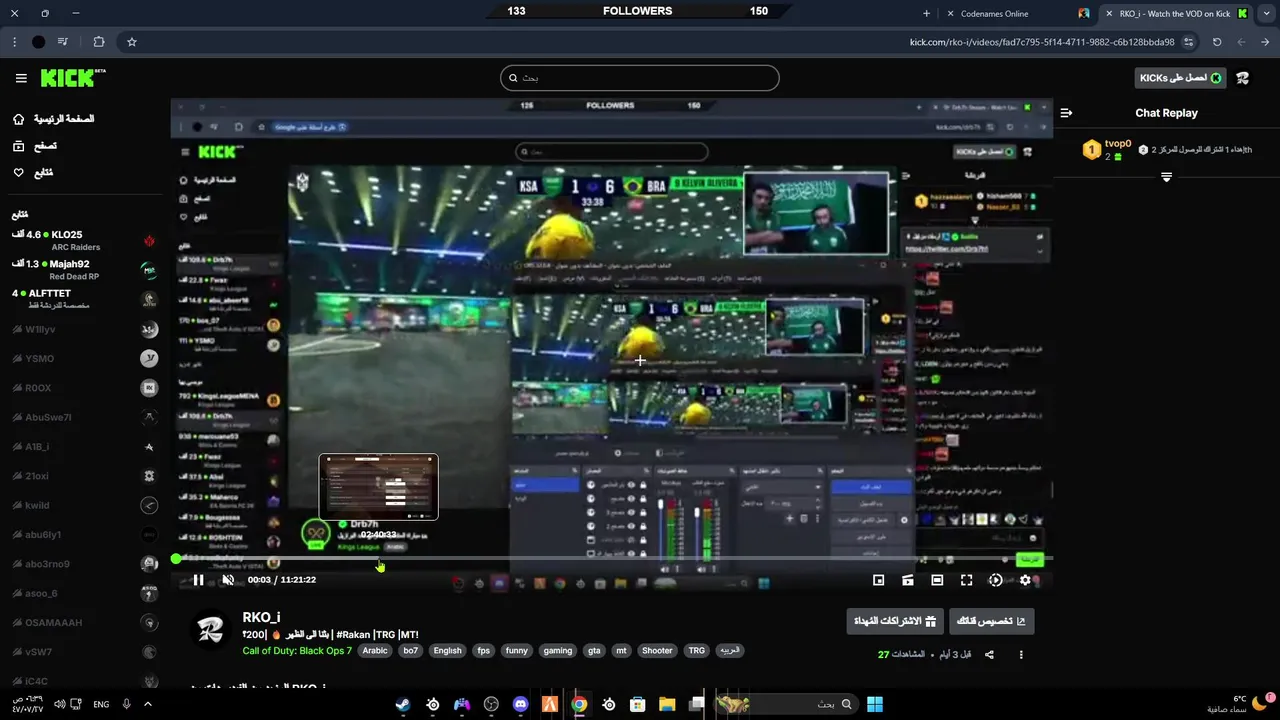1280x720 pixels.
Task: Open offline channel AbuSwe7l
Action: (x=83, y=417)
